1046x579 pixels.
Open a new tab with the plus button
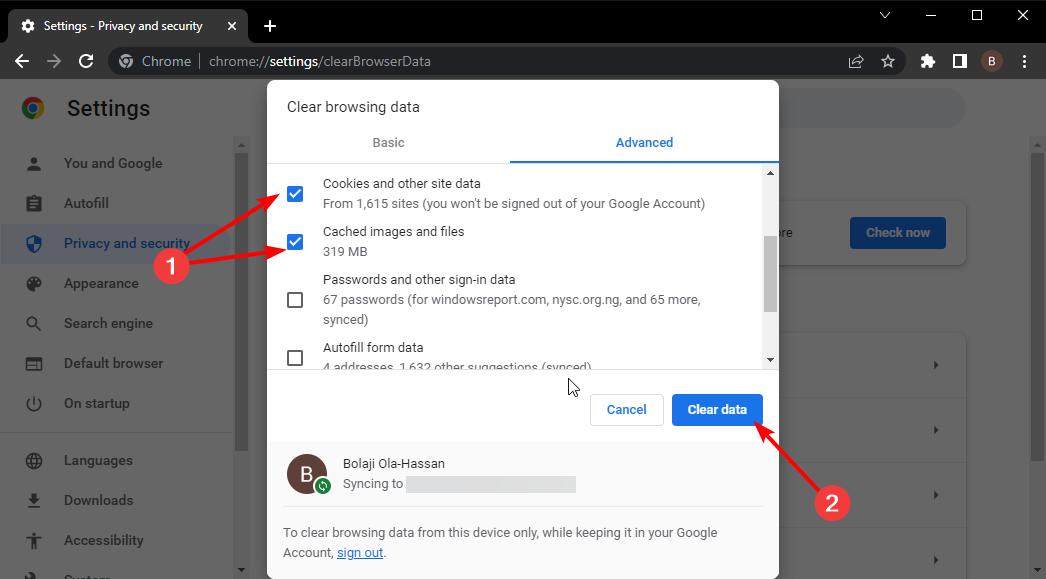tap(269, 26)
